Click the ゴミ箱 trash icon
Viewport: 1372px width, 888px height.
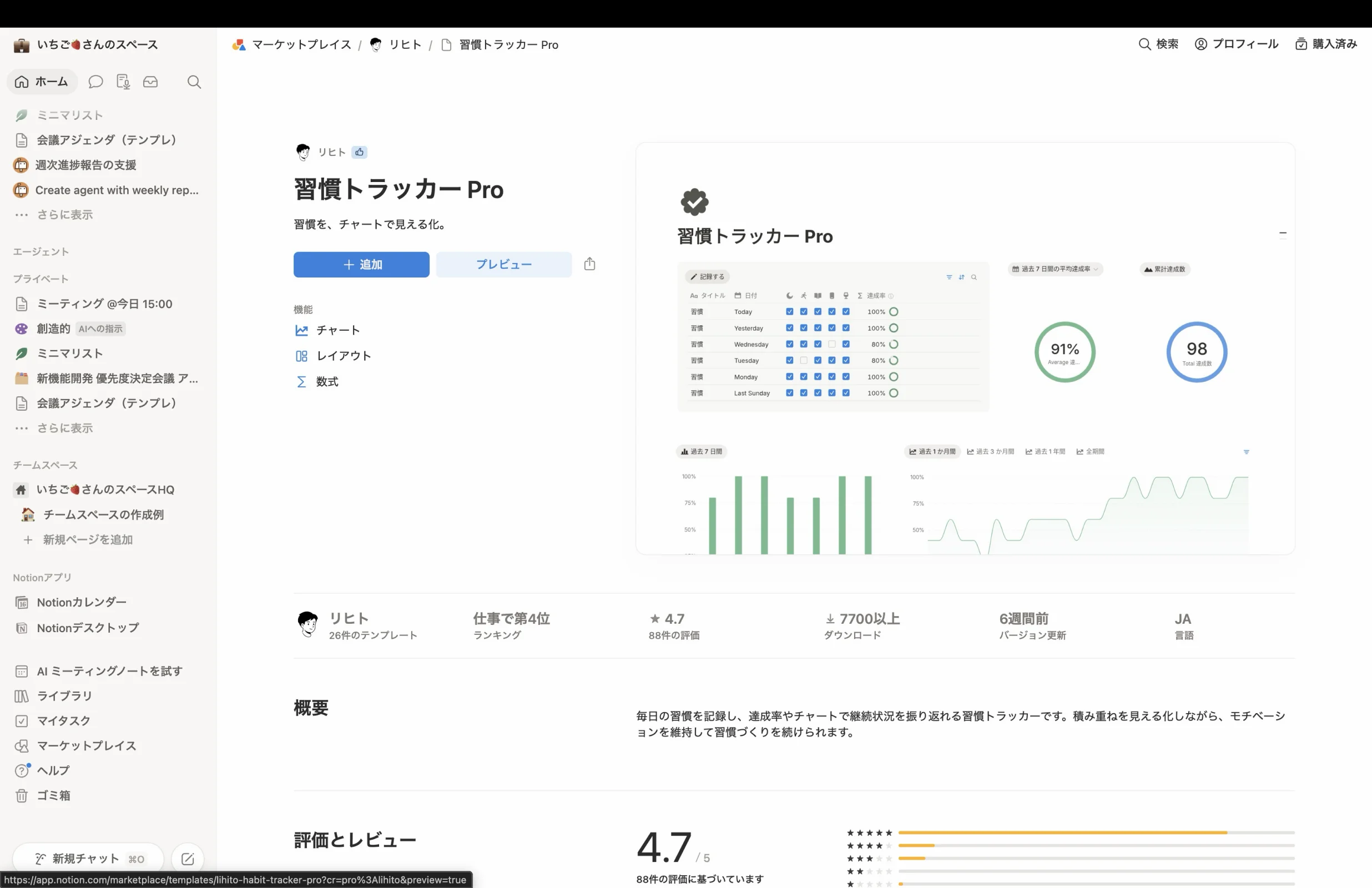(21, 796)
